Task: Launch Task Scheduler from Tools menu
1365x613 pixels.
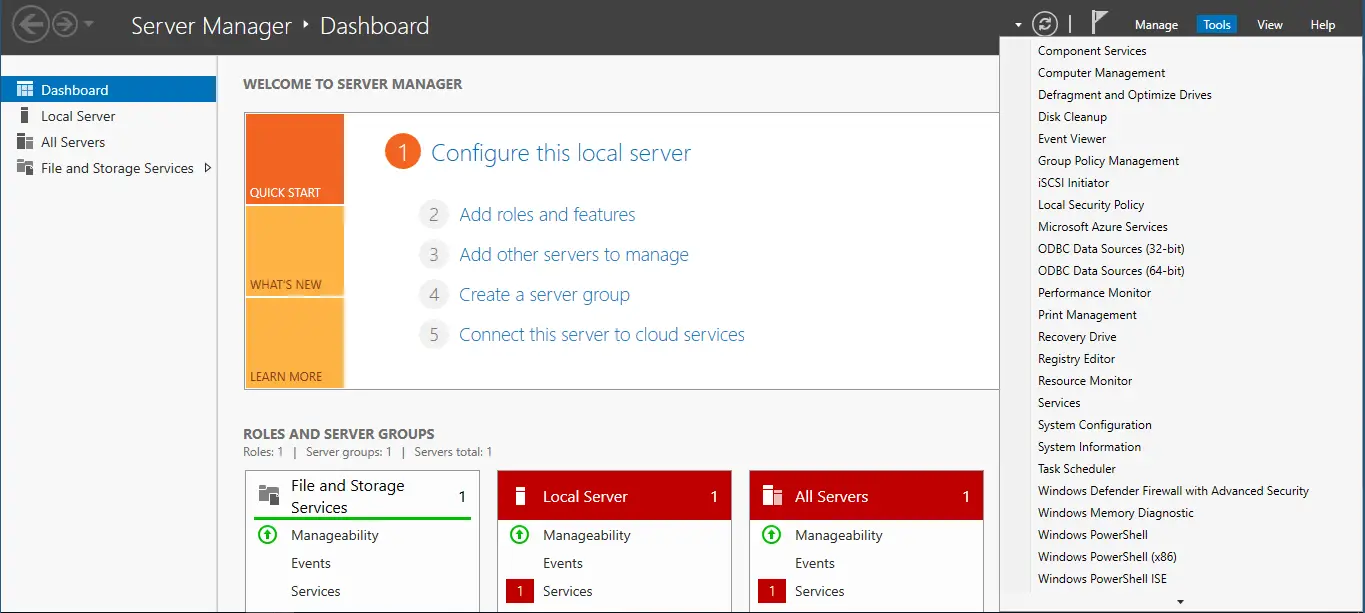Action: click(1076, 469)
